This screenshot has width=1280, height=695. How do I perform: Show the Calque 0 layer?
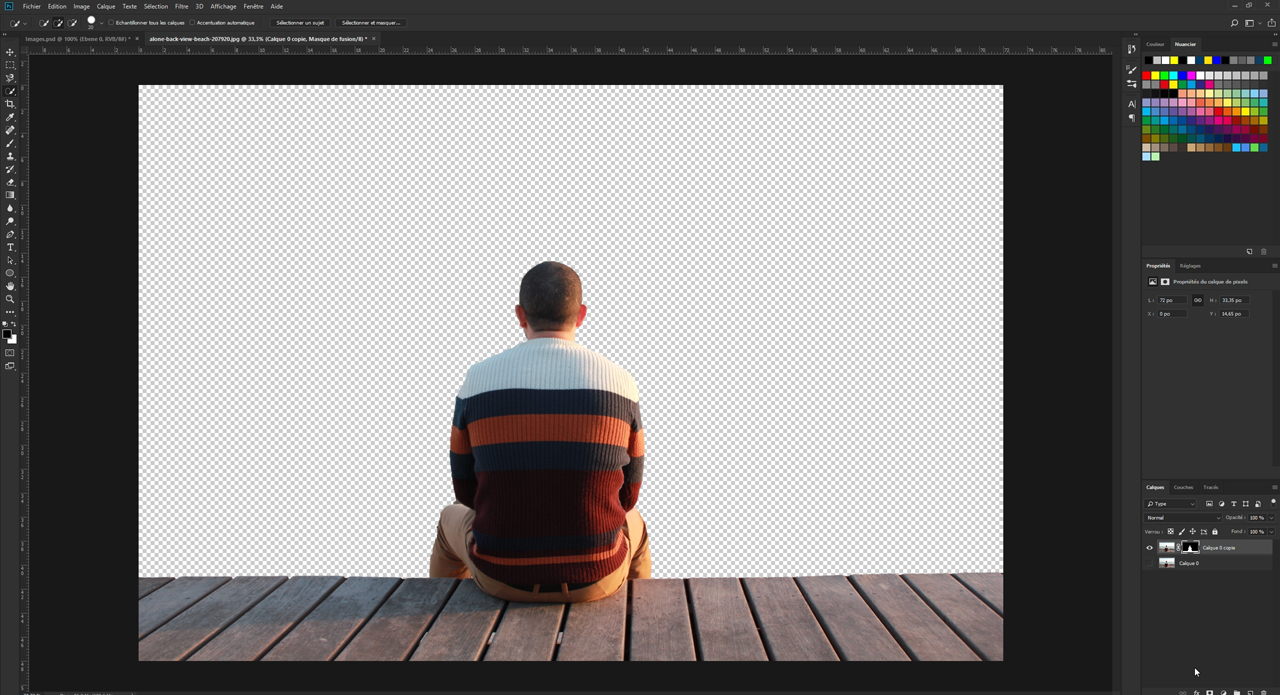pyautogui.click(x=1149, y=563)
